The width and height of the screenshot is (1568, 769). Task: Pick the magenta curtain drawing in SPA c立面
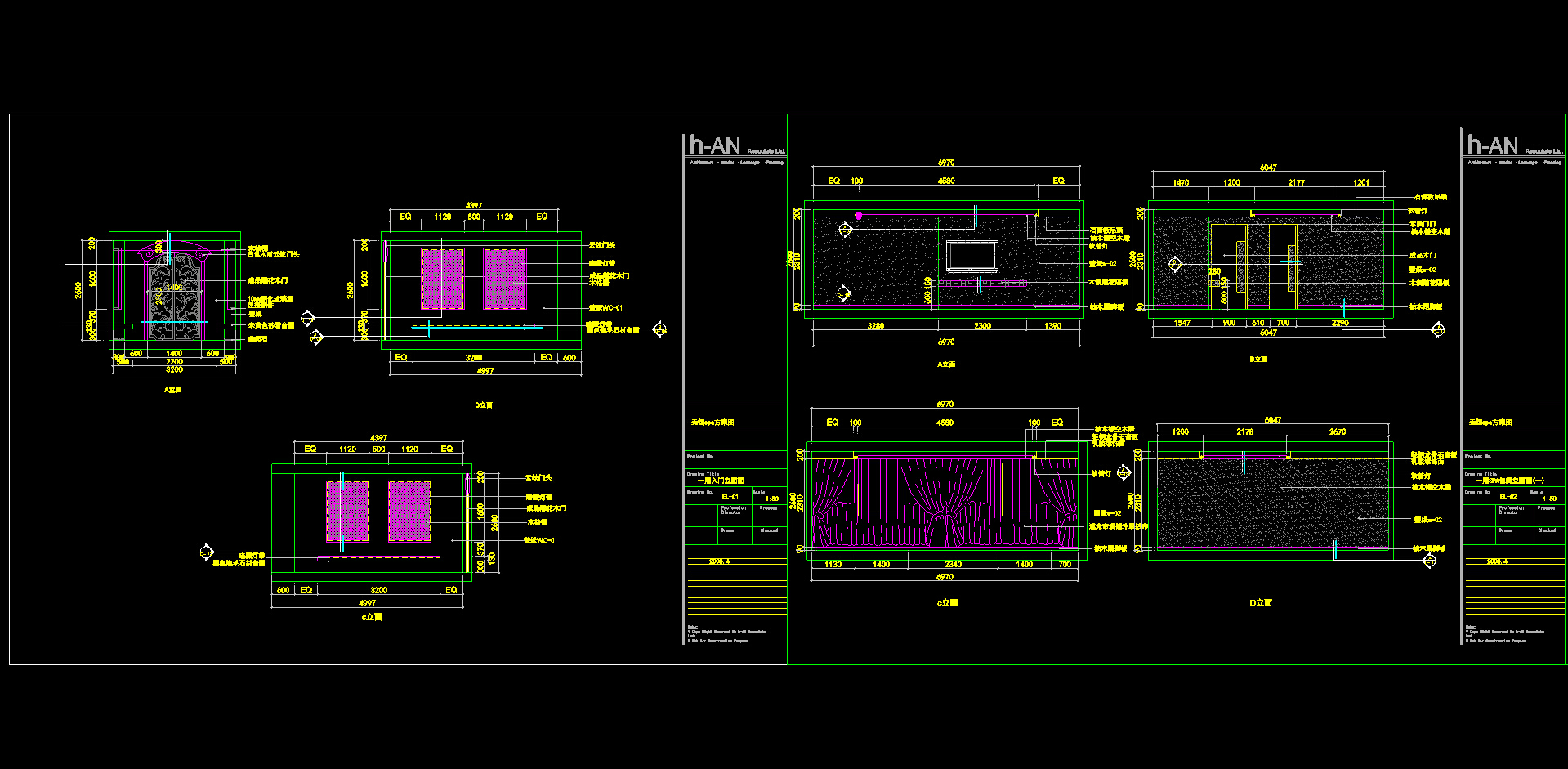tap(945, 502)
